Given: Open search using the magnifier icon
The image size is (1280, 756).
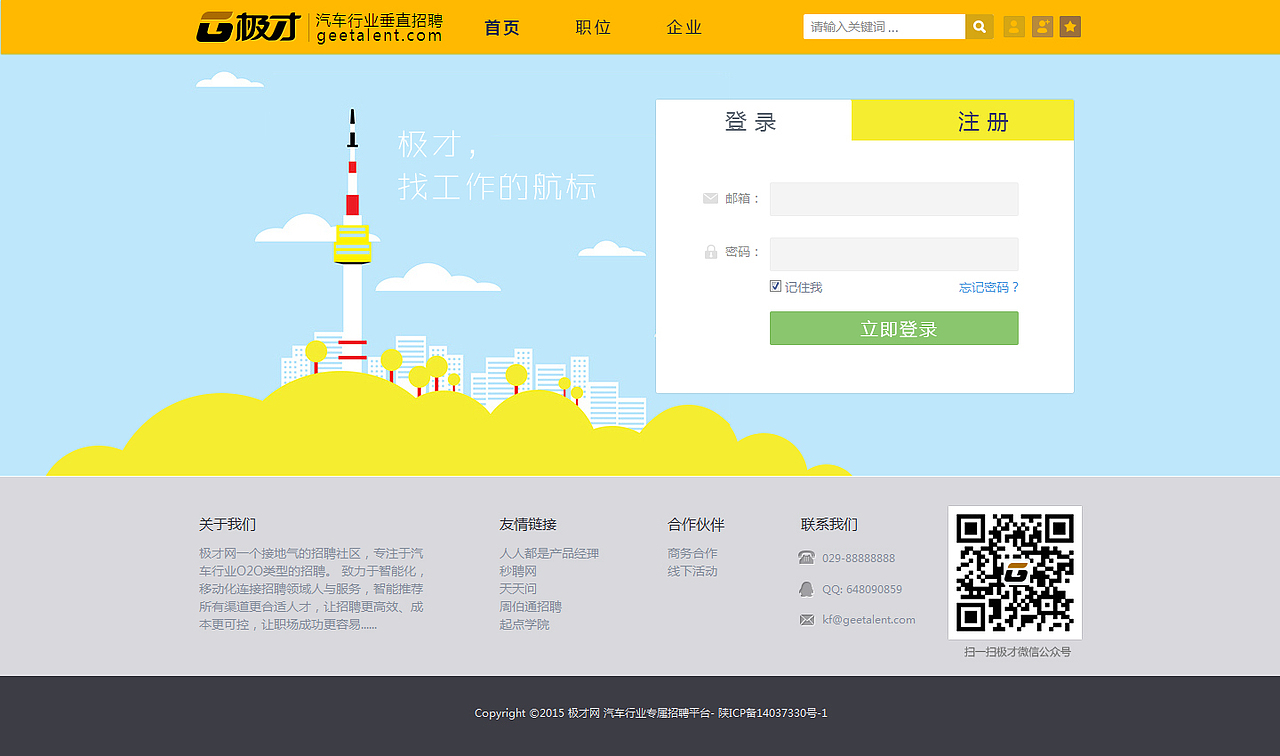Looking at the screenshot, I should point(979,26).
